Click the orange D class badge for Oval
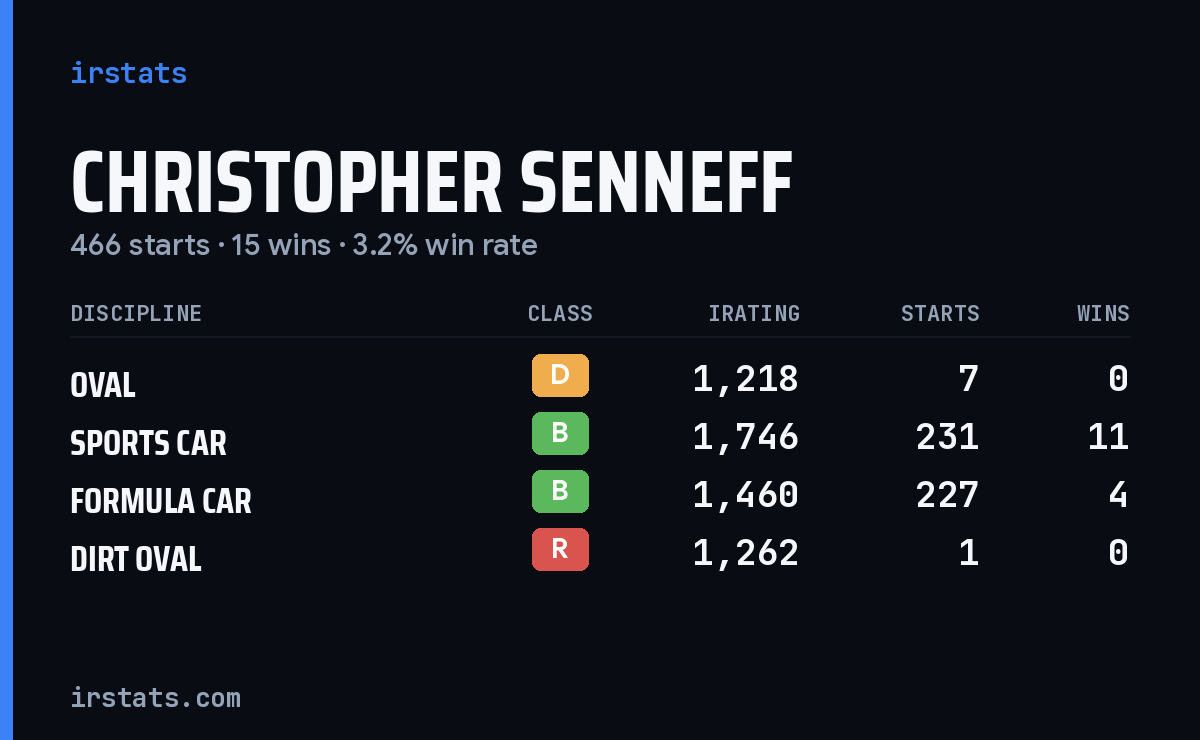 pos(560,376)
